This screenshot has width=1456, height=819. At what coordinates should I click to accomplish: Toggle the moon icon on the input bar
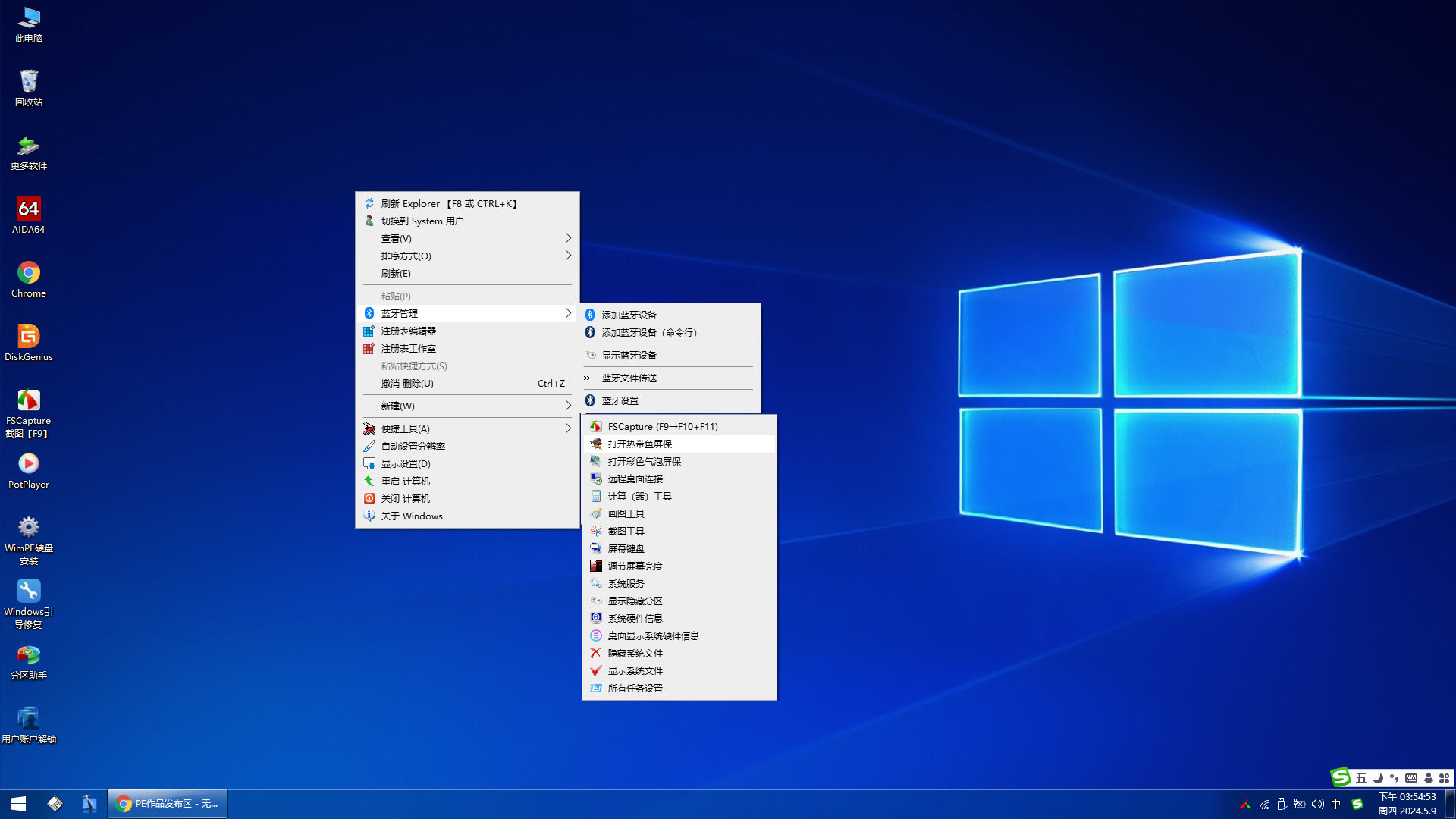[x=1378, y=778]
